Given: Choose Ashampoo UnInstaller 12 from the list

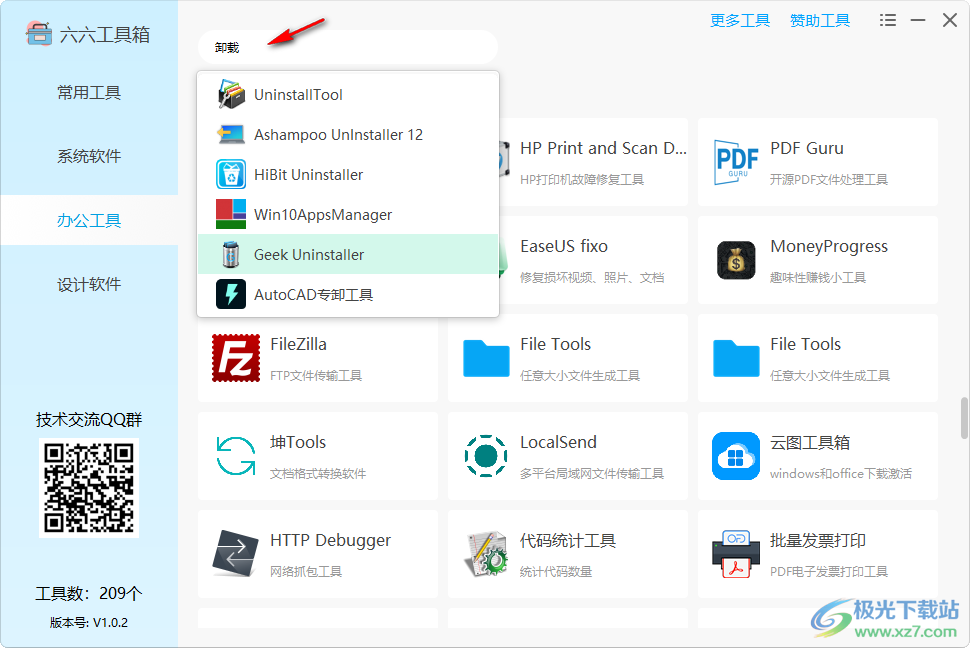Looking at the screenshot, I should (x=348, y=134).
